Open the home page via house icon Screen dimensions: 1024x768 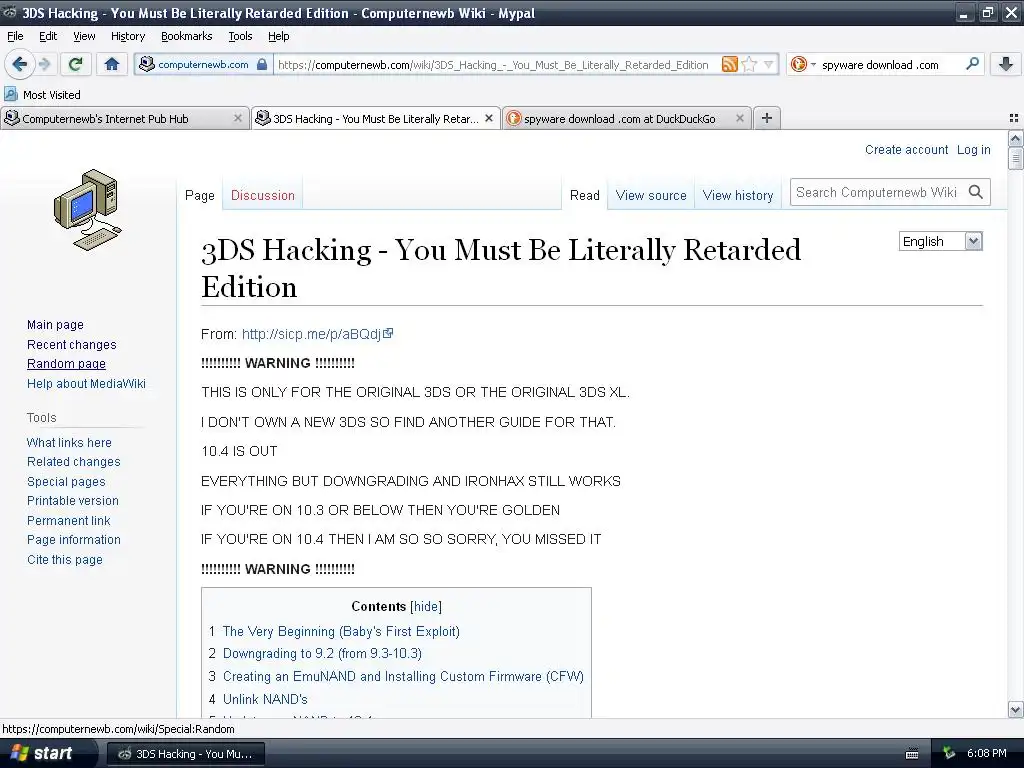[112, 64]
